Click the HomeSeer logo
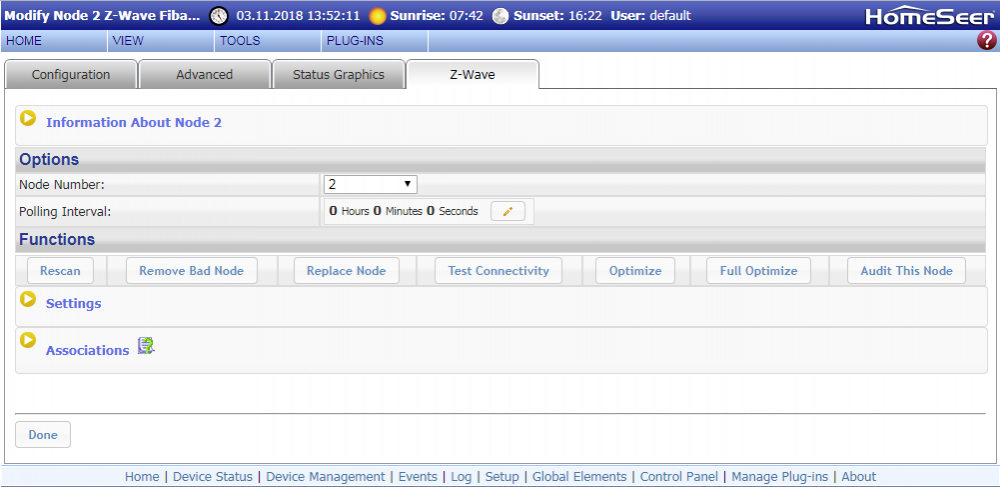This screenshot has height=487, width=1000. tap(916, 16)
